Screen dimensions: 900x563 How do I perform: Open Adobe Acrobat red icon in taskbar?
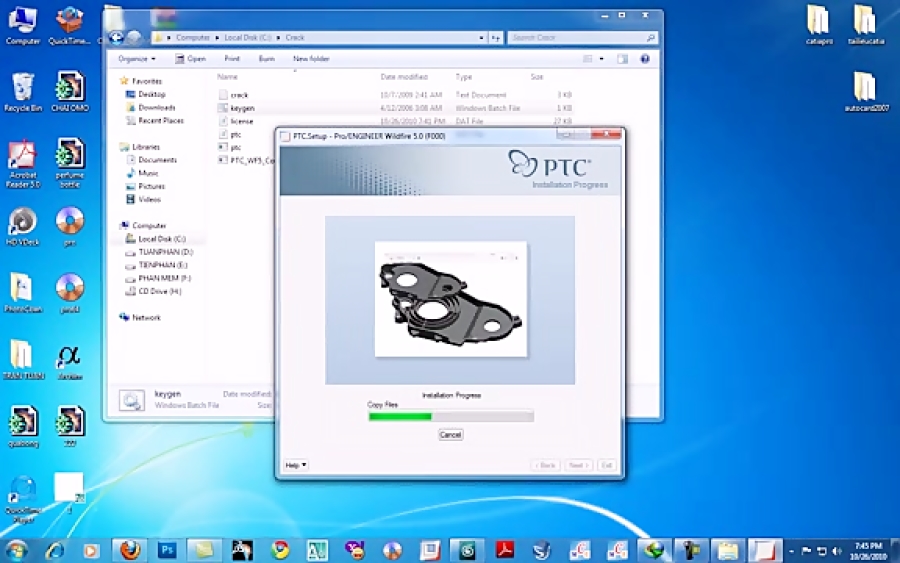coord(505,551)
